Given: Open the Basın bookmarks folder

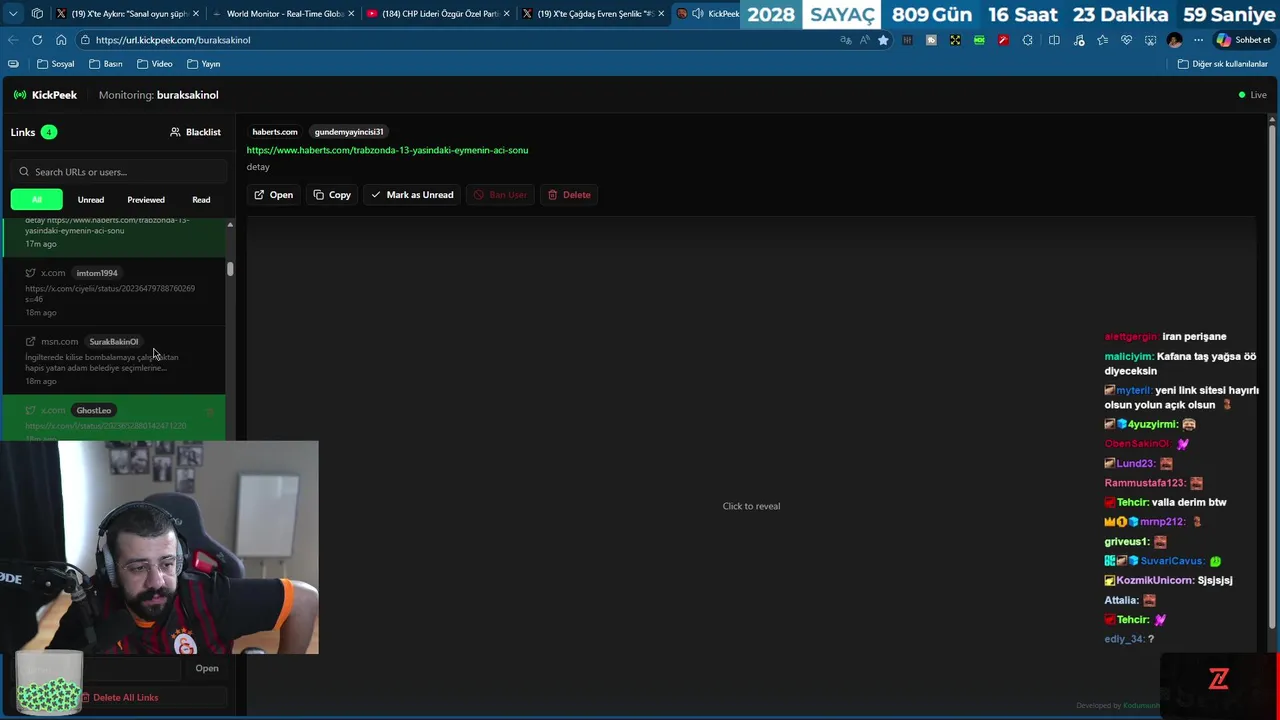Looking at the screenshot, I should pyautogui.click(x=106, y=64).
